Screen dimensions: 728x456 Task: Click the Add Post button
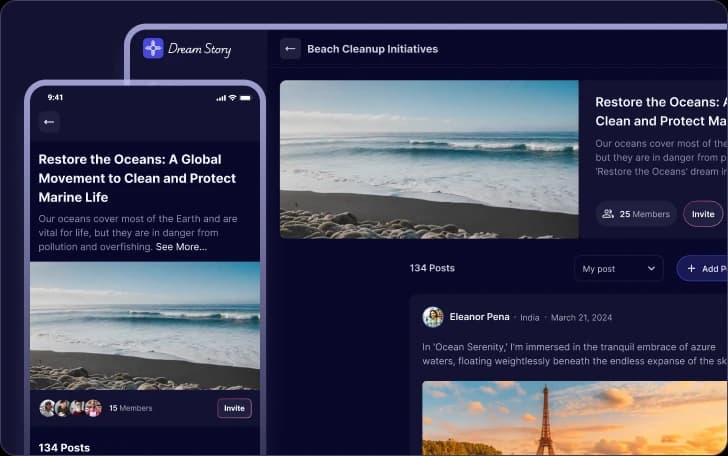(x=702, y=268)
